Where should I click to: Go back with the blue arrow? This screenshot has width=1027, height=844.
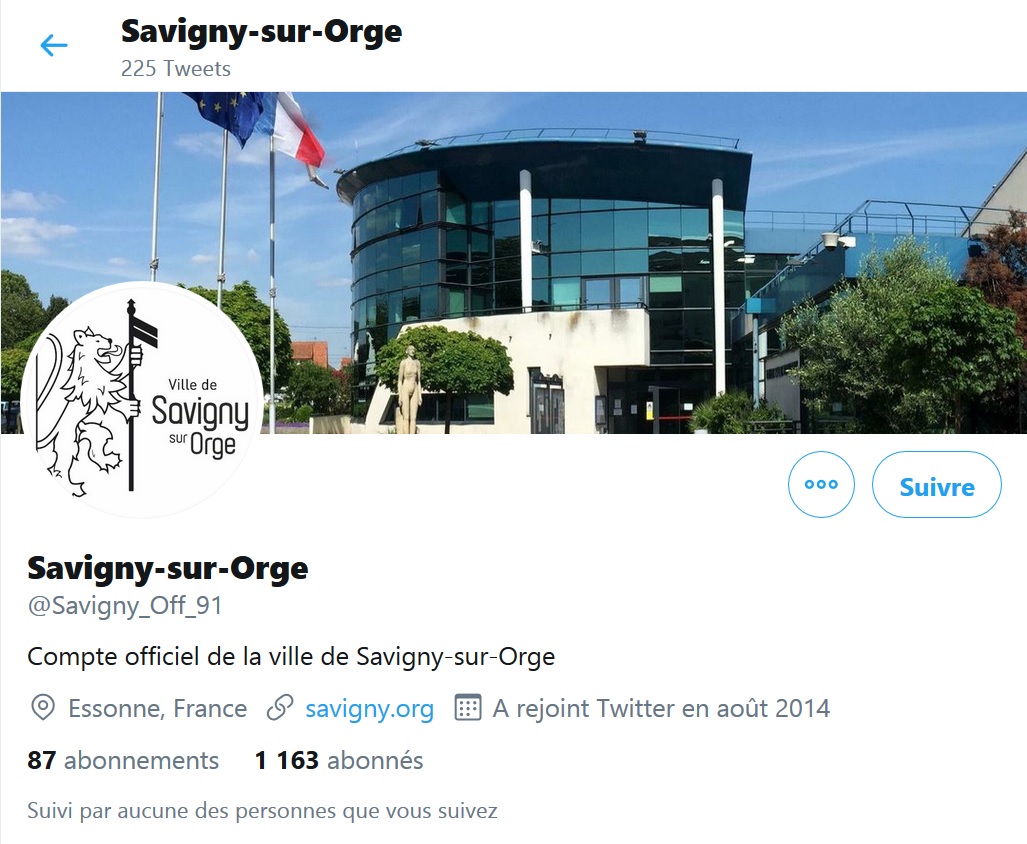coord(54,45)
